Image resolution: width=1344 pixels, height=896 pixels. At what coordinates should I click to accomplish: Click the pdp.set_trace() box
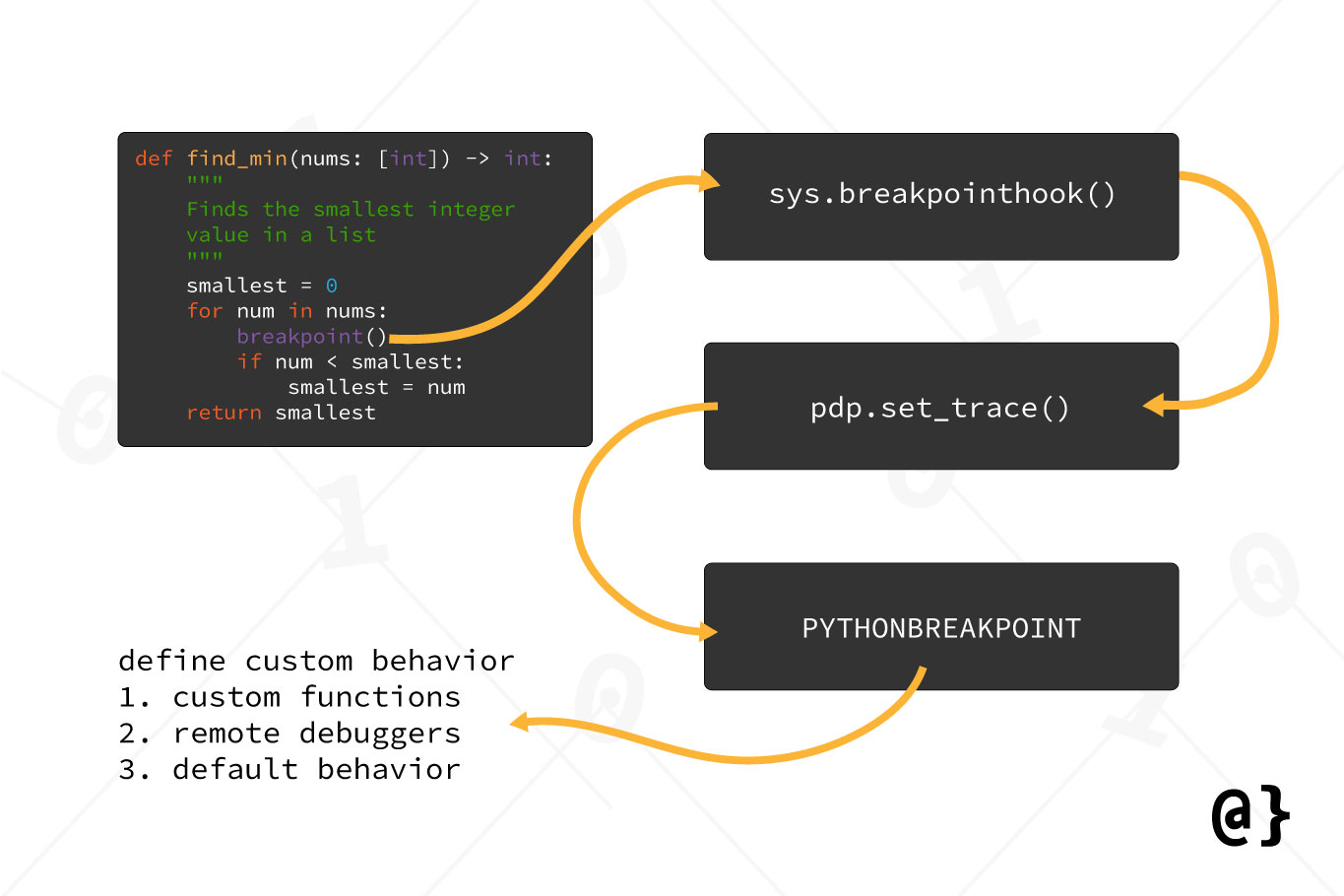pyautogui.click(x=940, y=407)
